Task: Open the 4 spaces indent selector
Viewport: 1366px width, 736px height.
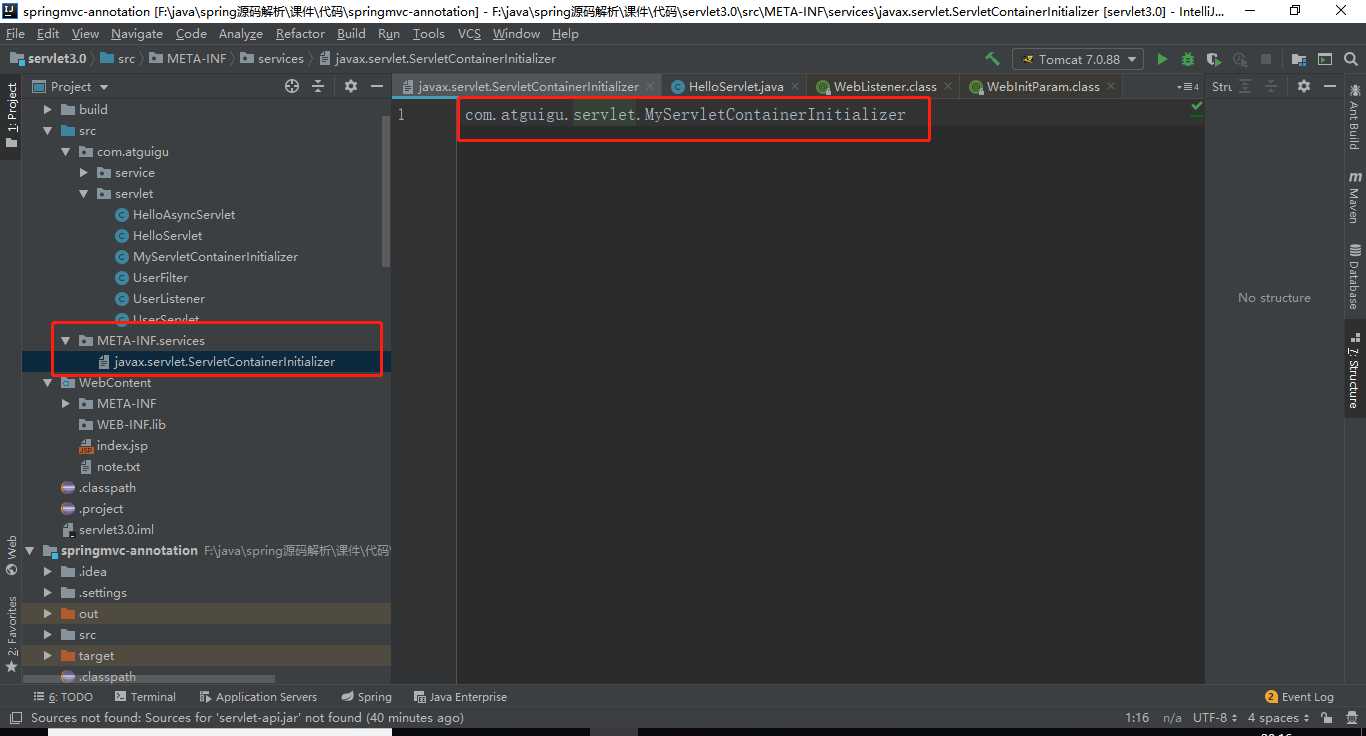Action: 1278,718
